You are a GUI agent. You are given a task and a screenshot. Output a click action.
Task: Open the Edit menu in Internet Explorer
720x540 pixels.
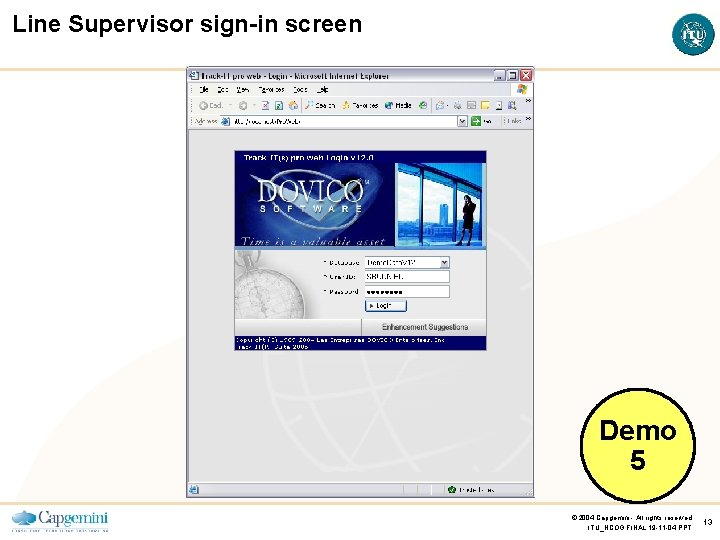223,90
